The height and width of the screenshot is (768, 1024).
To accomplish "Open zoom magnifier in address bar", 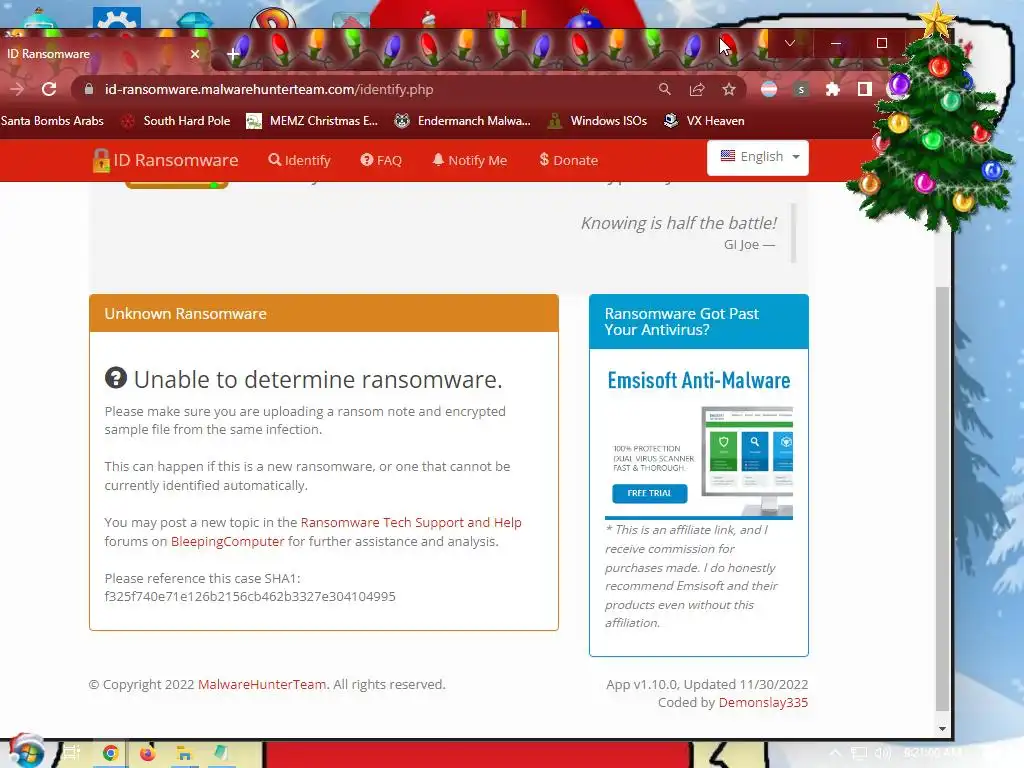I will coord(665,89).
